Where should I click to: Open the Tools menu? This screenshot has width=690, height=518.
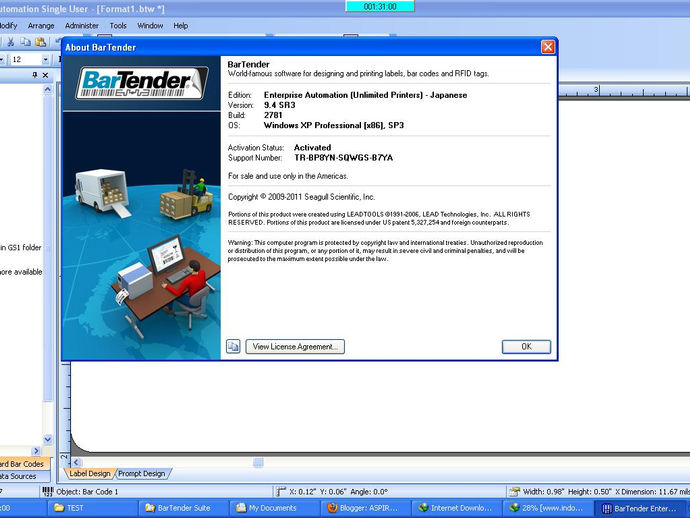(118, 26)
